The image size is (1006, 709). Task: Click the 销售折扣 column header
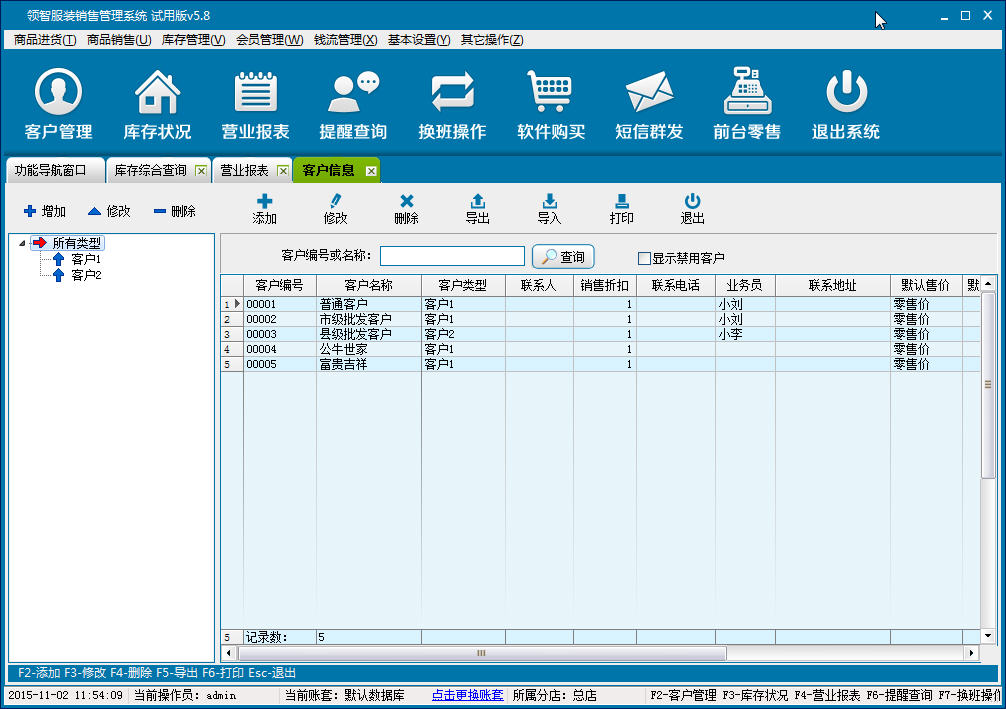click(604, 286)
